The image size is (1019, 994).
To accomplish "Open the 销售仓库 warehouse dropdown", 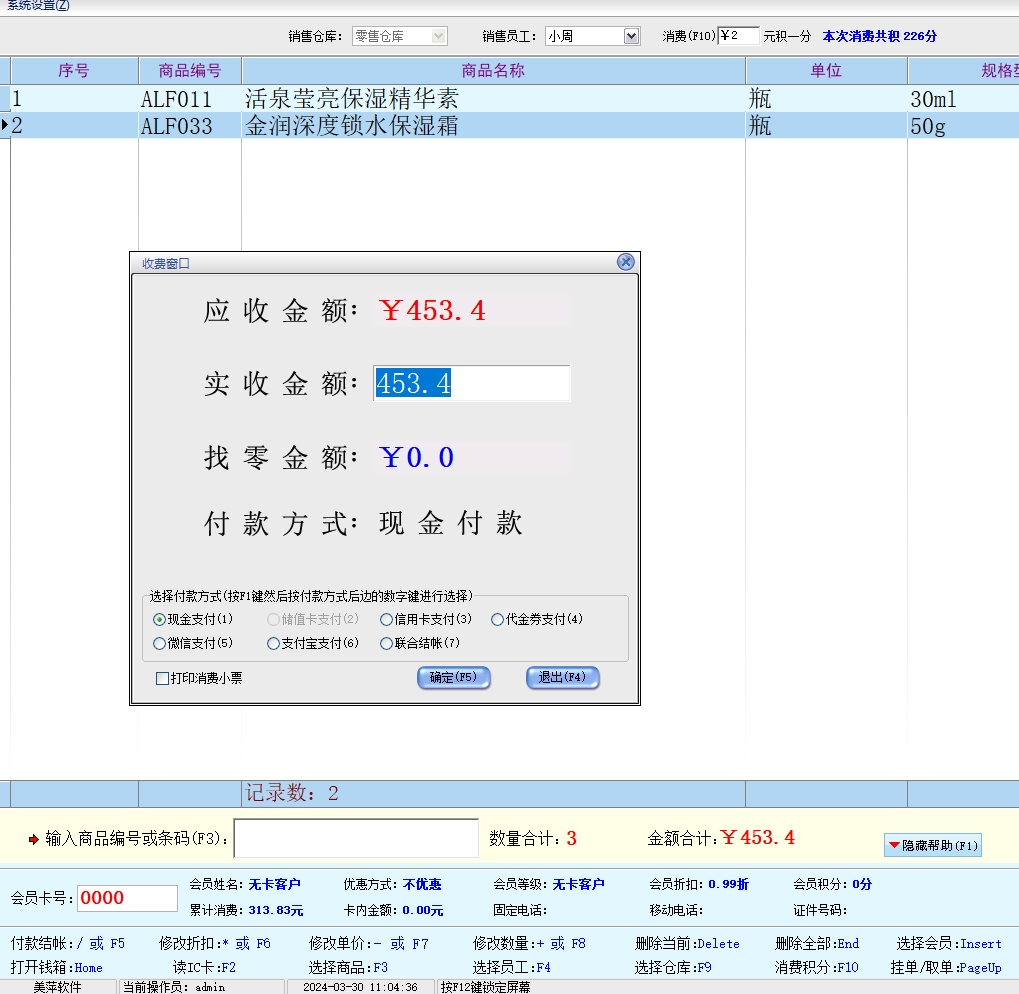I will [438, 36].
